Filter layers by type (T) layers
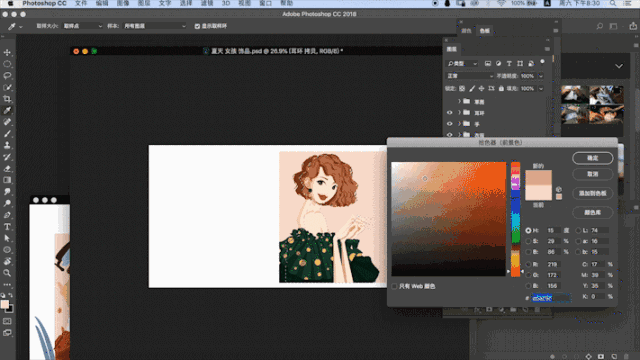Image resolution: width=640 pixels, height=360 pixels. [509, 63]
